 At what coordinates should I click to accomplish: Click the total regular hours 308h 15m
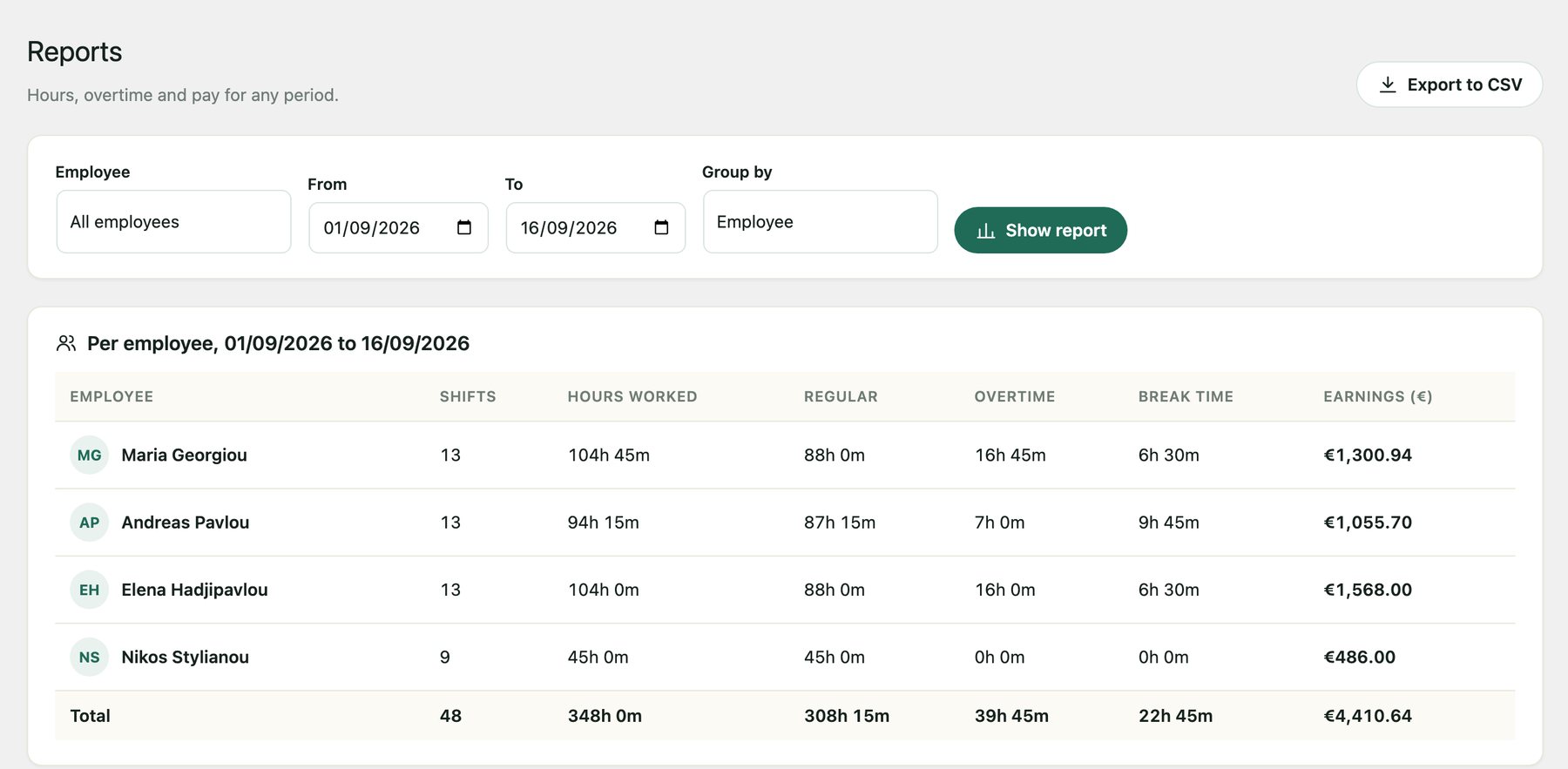(847, 716)
